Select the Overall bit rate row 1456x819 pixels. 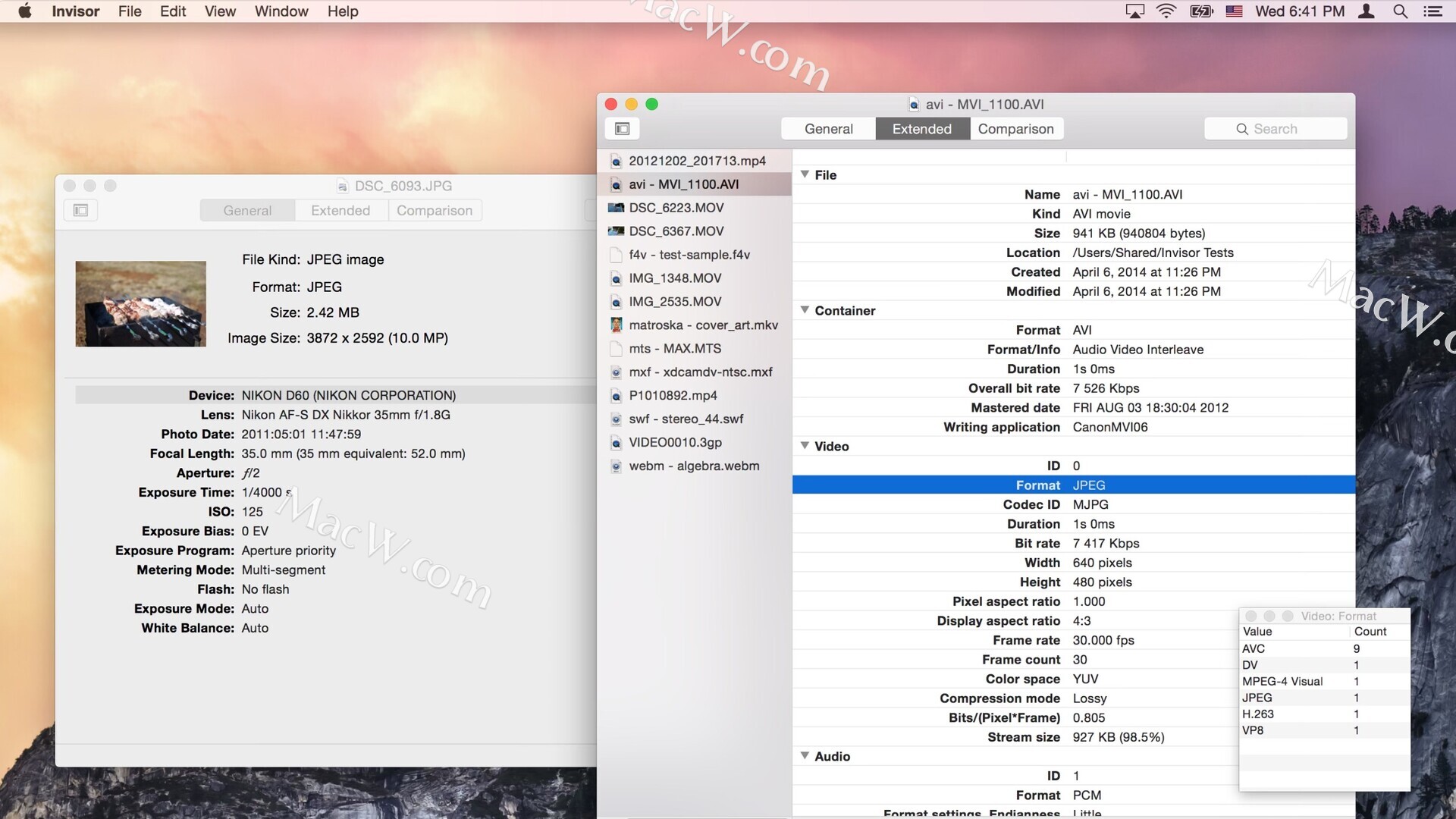[x=1074, y=388]
